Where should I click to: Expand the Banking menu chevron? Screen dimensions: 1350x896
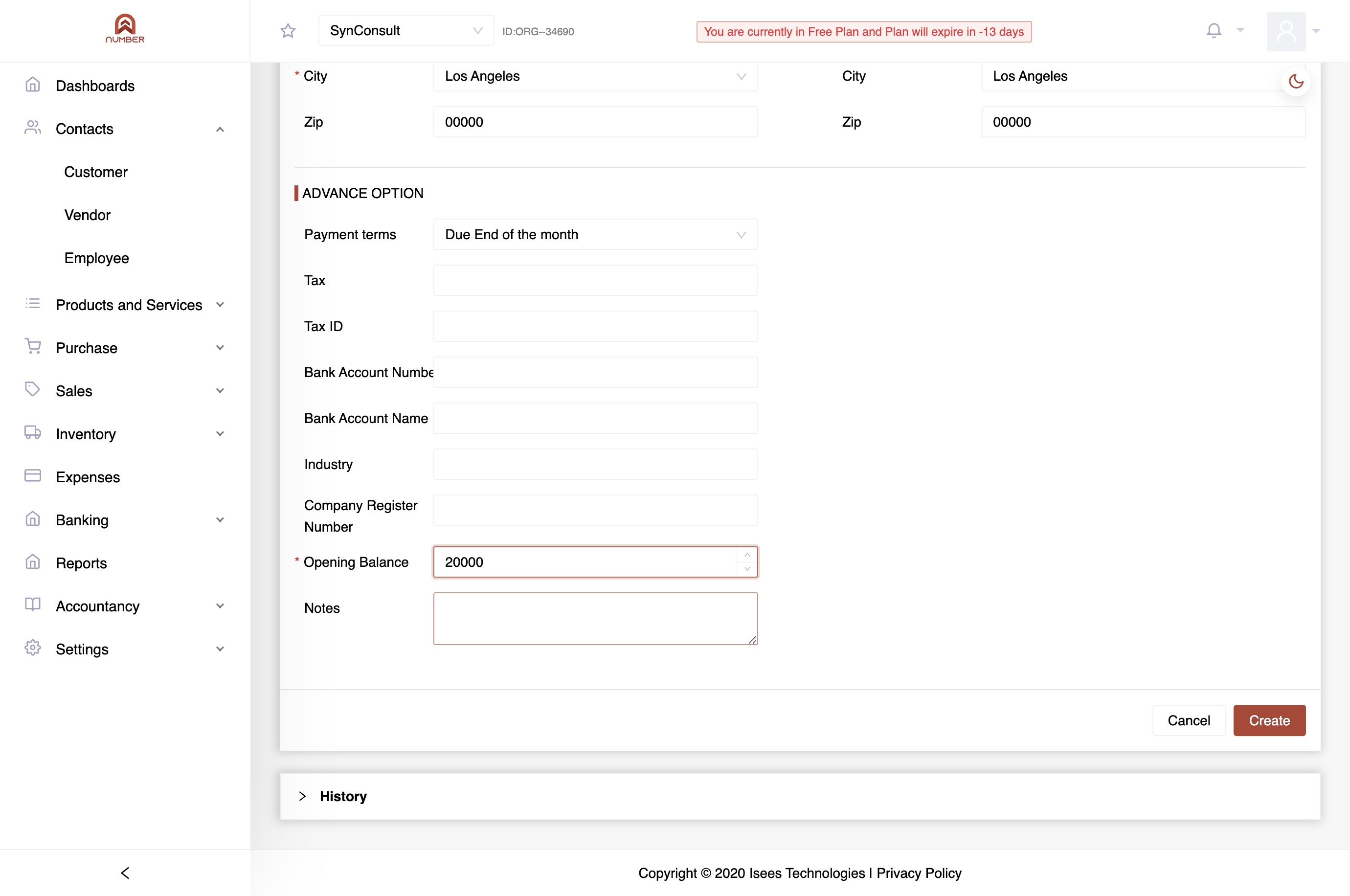pos(220,520)
